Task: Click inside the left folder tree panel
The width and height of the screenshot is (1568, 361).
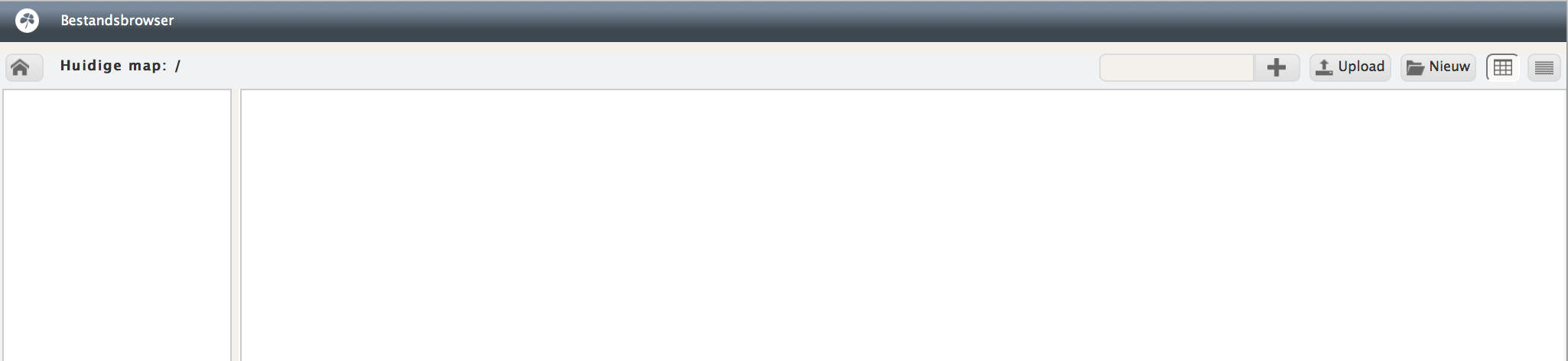Action: [x=117, y=225]
